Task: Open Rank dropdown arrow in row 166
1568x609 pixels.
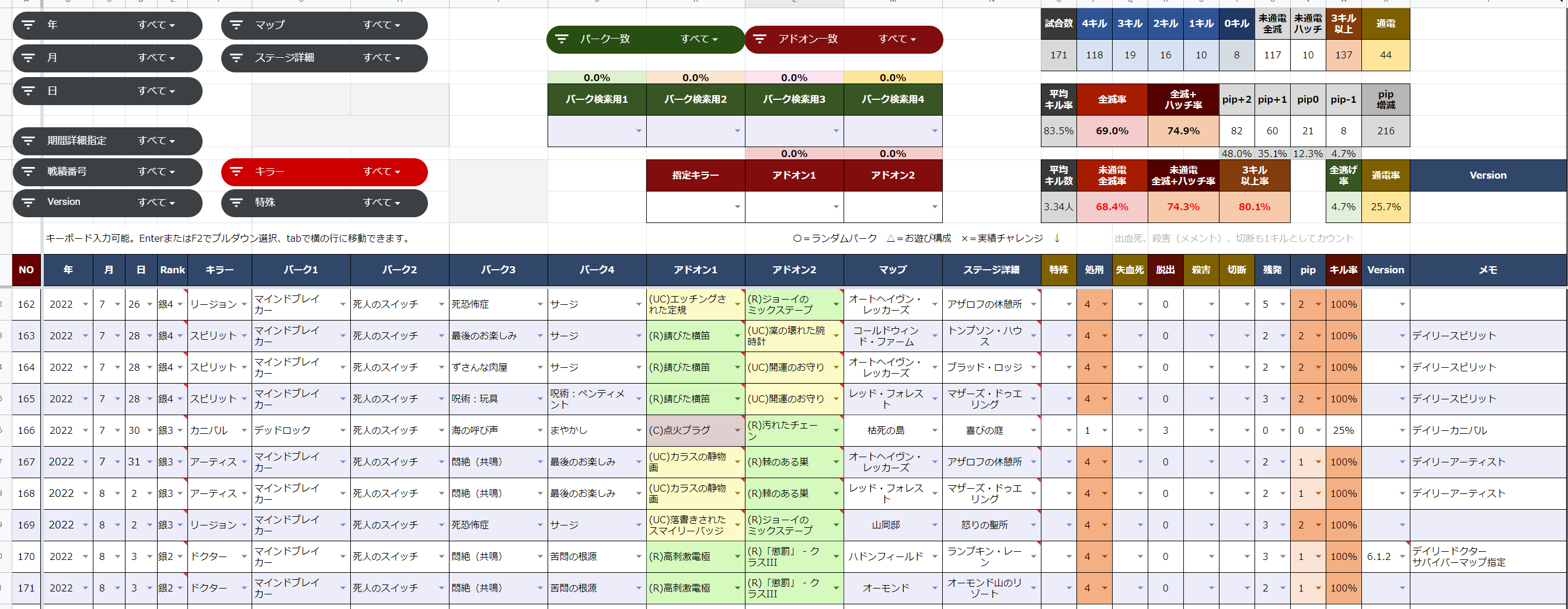Action: pyautogui.click(x=180, y=430)
